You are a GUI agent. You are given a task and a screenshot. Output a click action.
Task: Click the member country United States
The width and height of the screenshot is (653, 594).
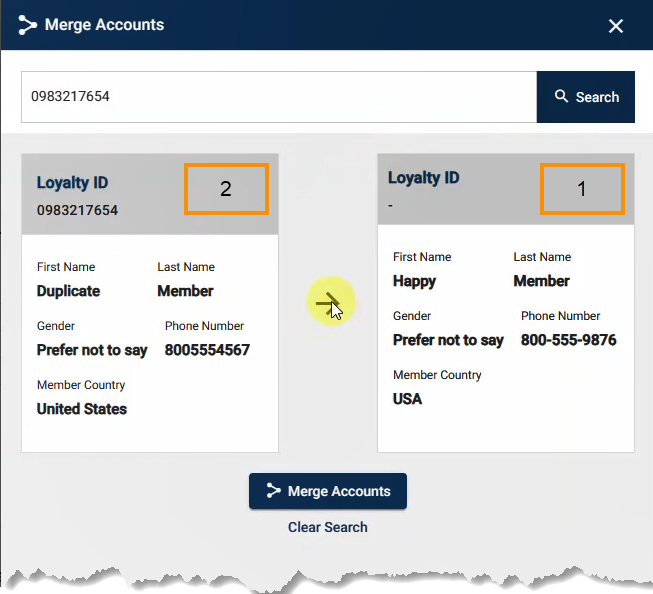(x=82, y=409)
